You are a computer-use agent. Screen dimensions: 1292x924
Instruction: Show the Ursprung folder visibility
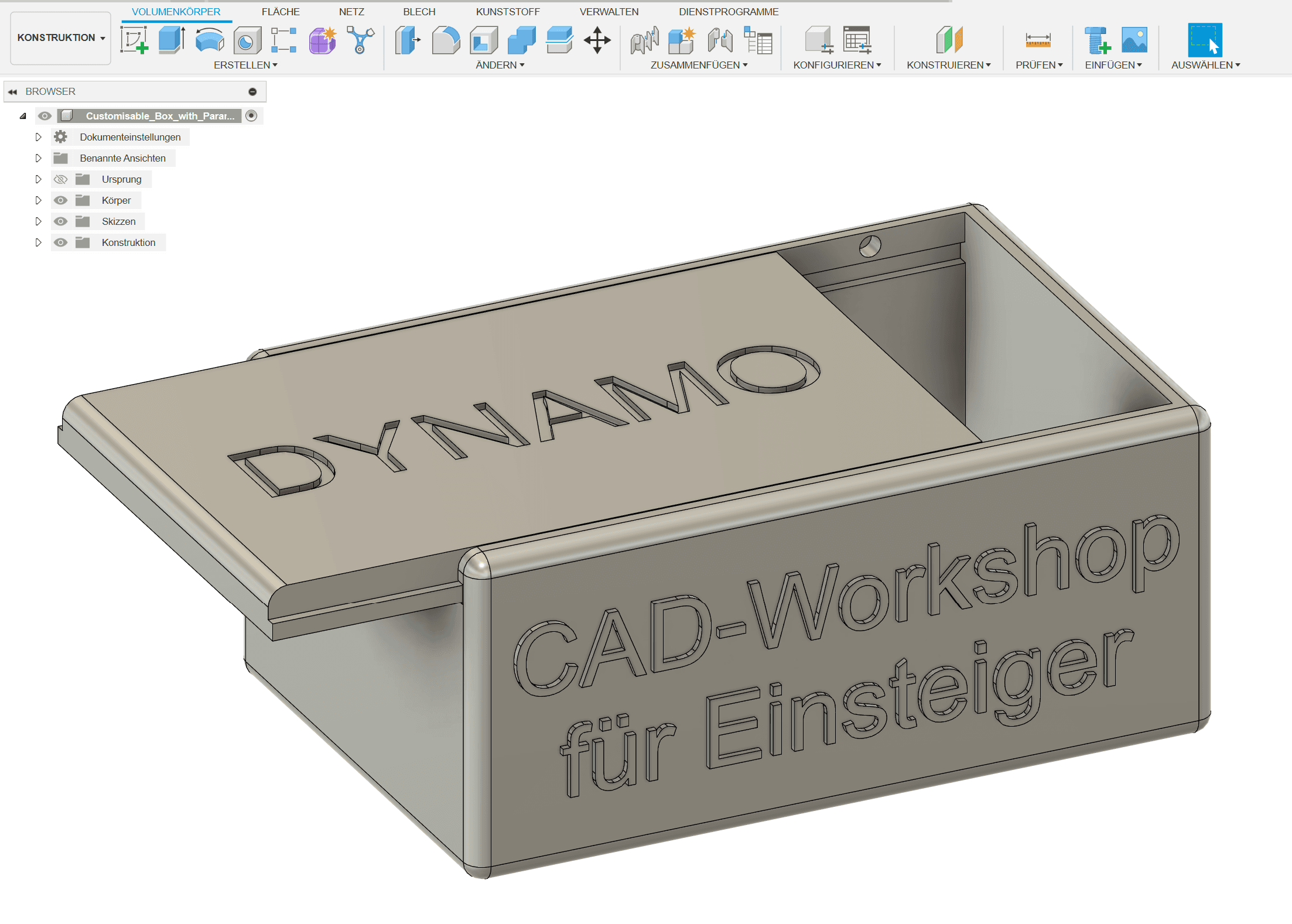(x=60, y=179)
